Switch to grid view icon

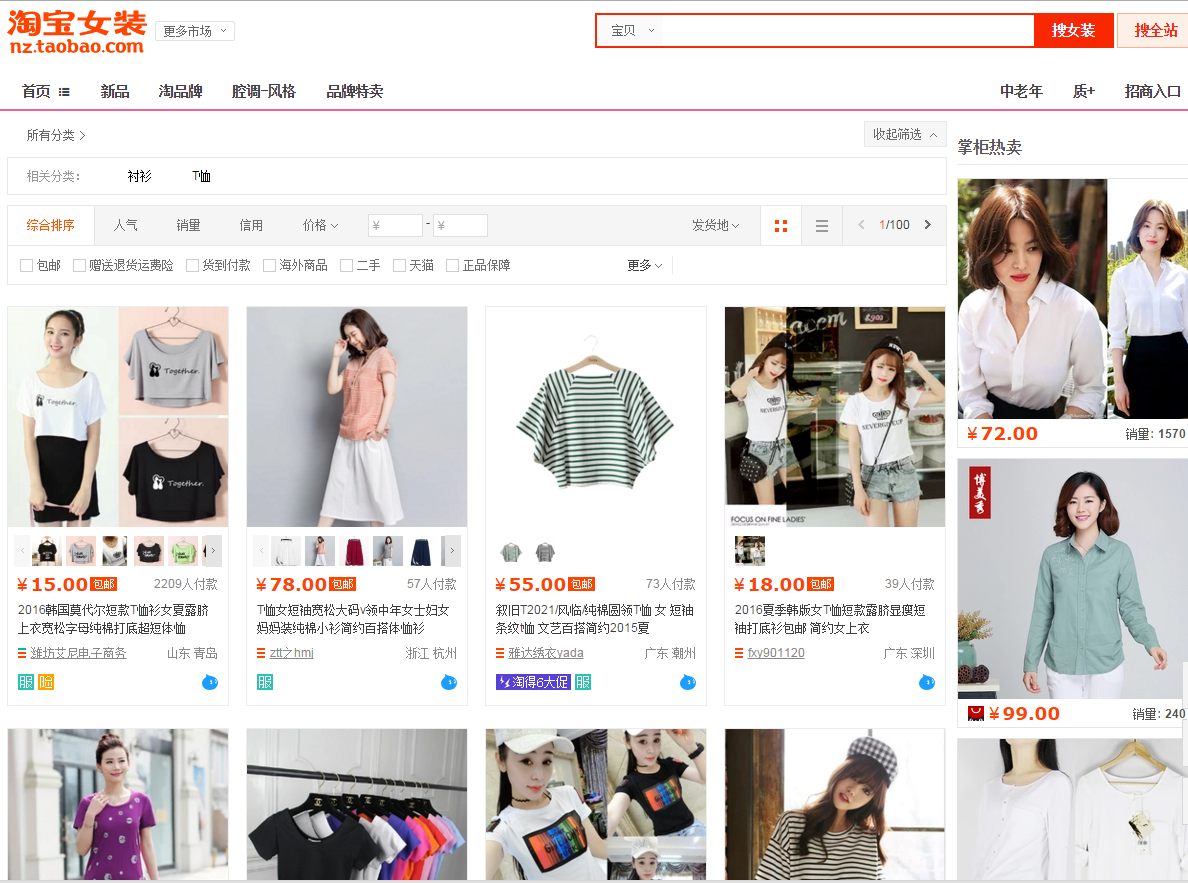click(x=780, y=226)
